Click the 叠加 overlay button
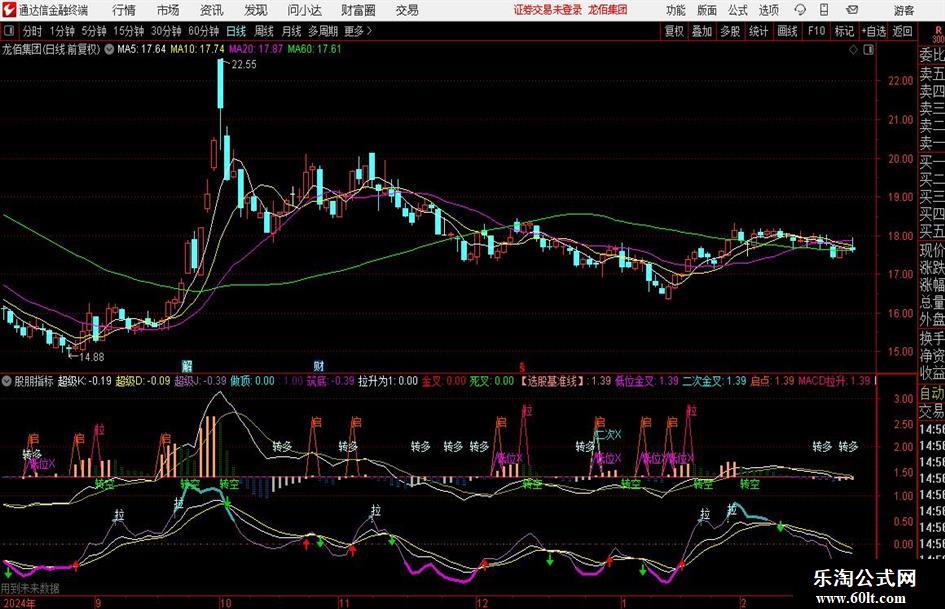Viewport: 945px width, 609px height. click(702, 31)
